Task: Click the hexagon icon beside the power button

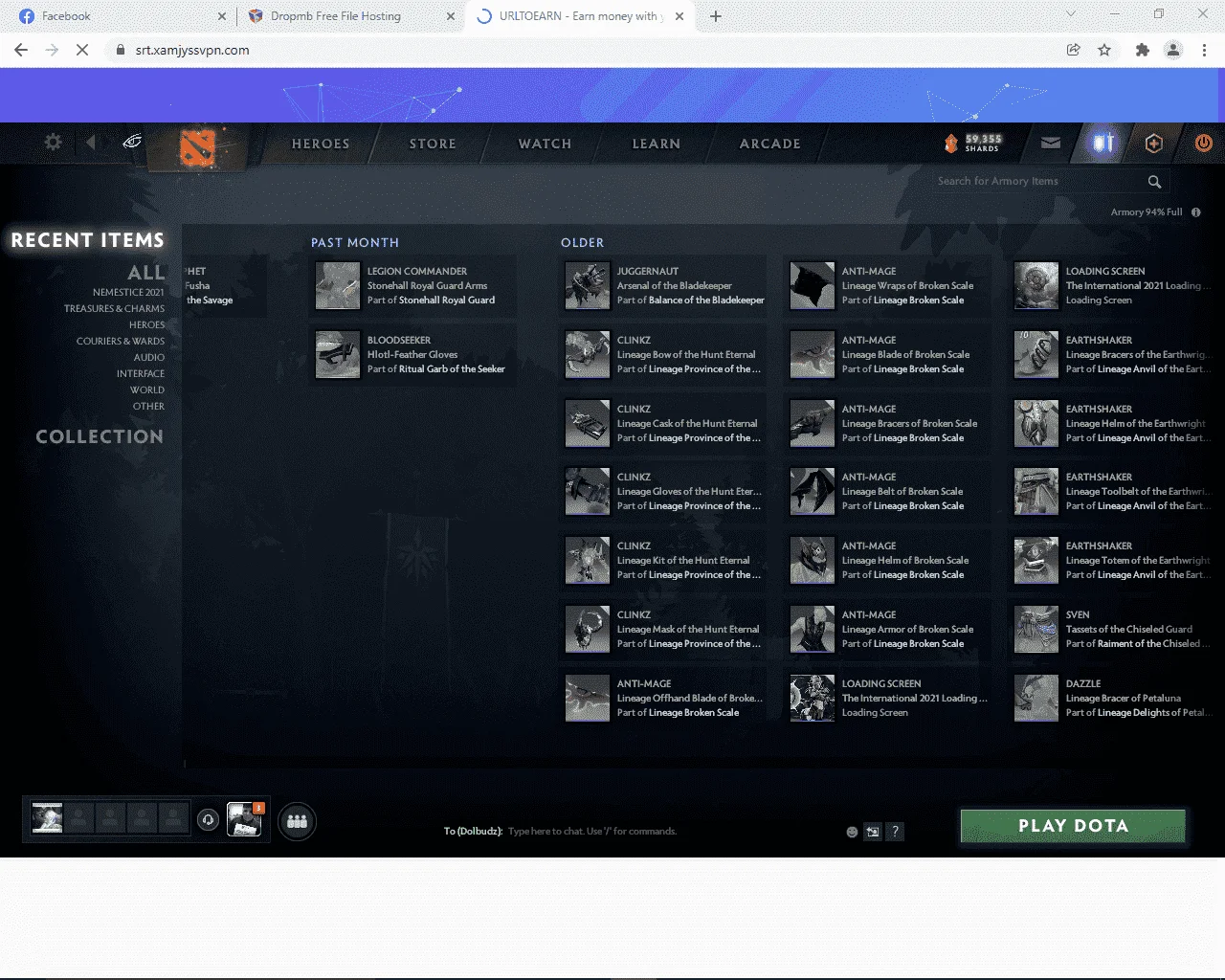Action: [x=1153, y=144]
